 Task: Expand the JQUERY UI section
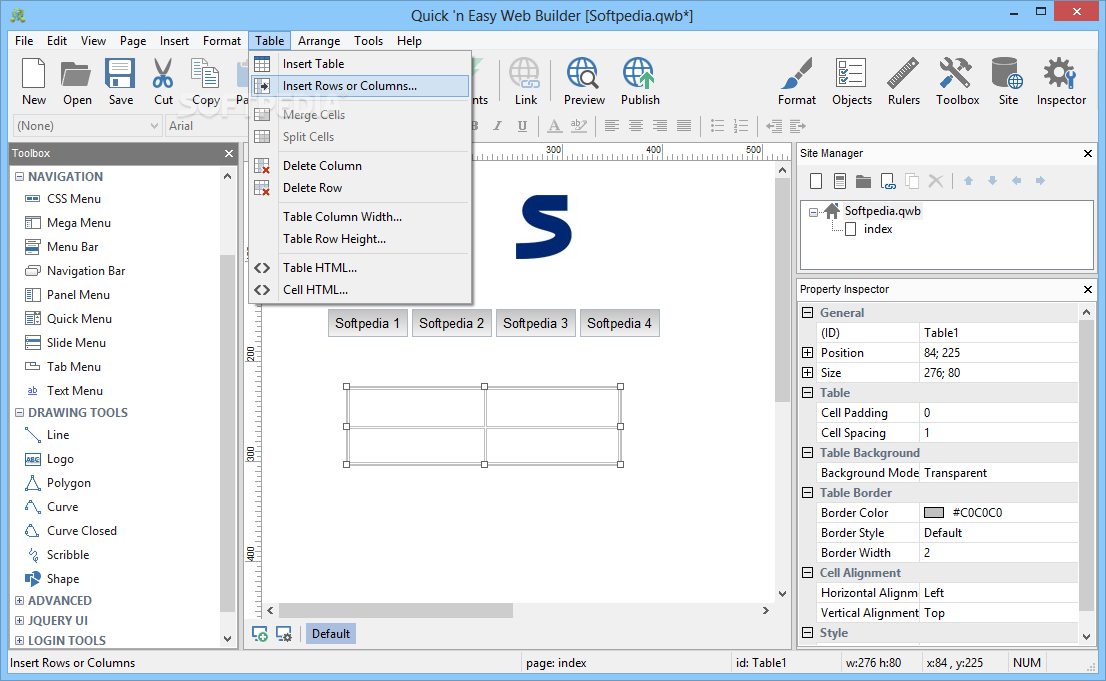(x=19, y=620)
